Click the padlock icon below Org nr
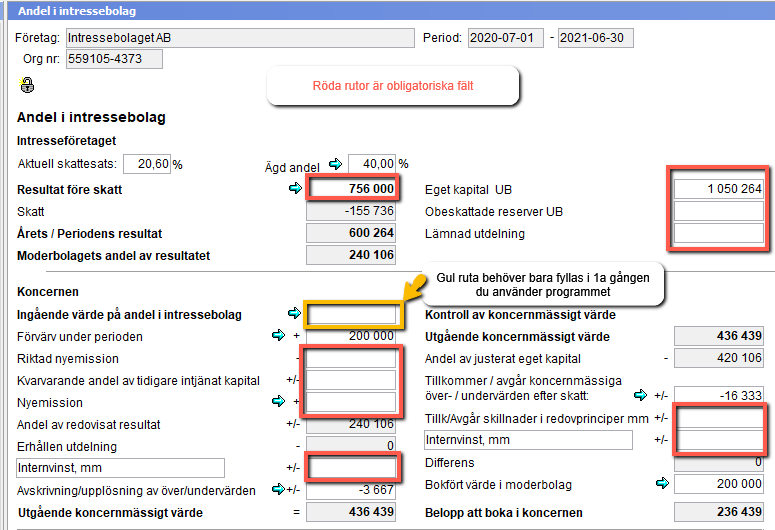This screenshot has width=775, height=530. (27, 85)
